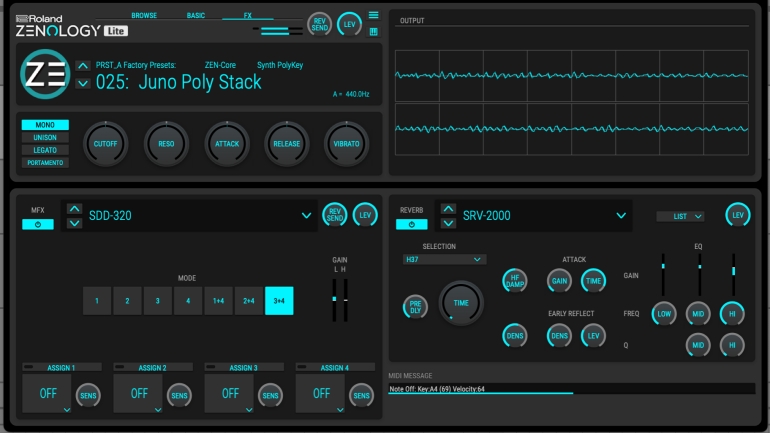
Task: Click the ZE logo circle
Action: [x=45, y=74]
